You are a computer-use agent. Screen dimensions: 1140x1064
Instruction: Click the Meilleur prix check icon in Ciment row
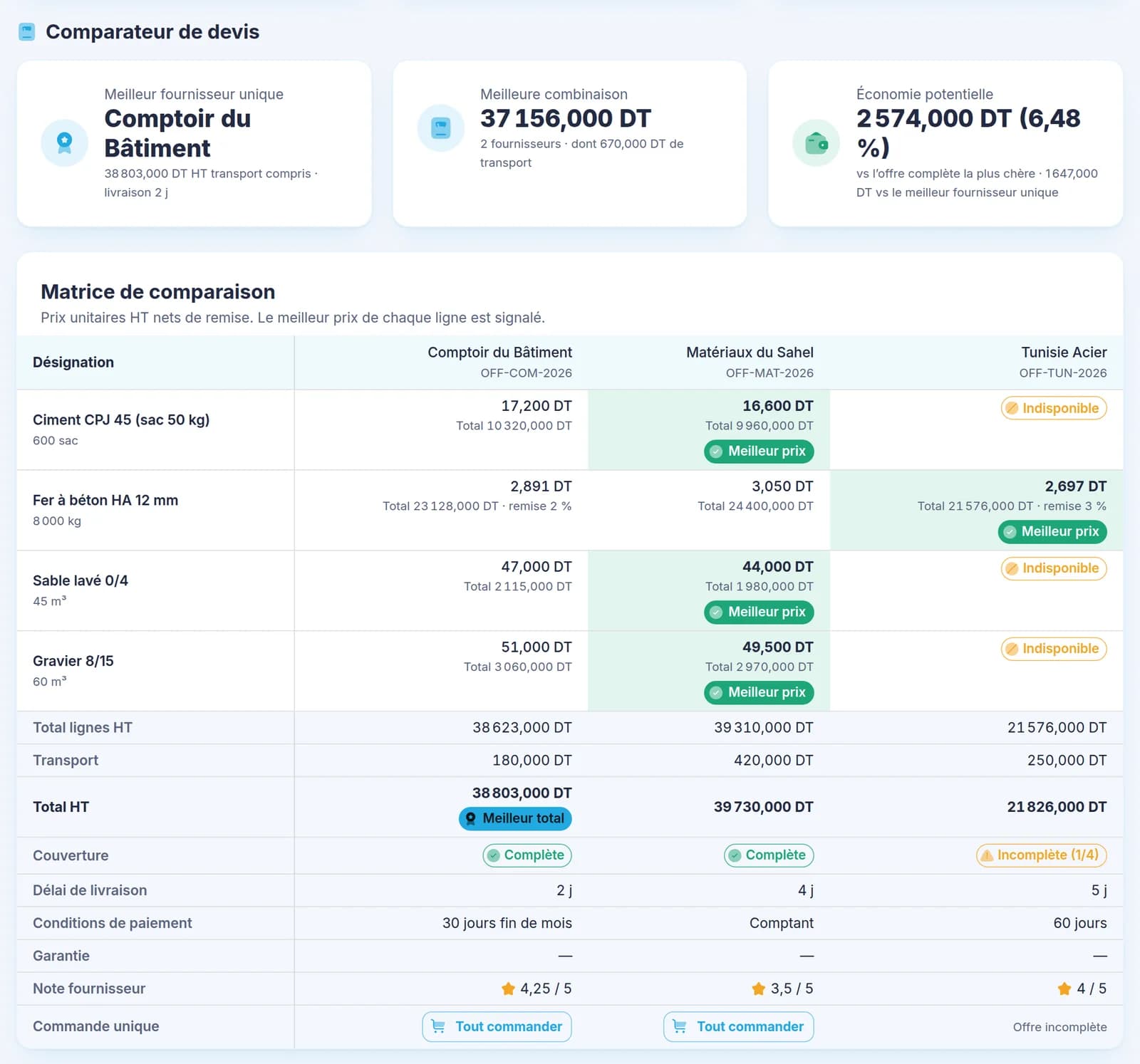pyautogui.click(x=716, y=452)
